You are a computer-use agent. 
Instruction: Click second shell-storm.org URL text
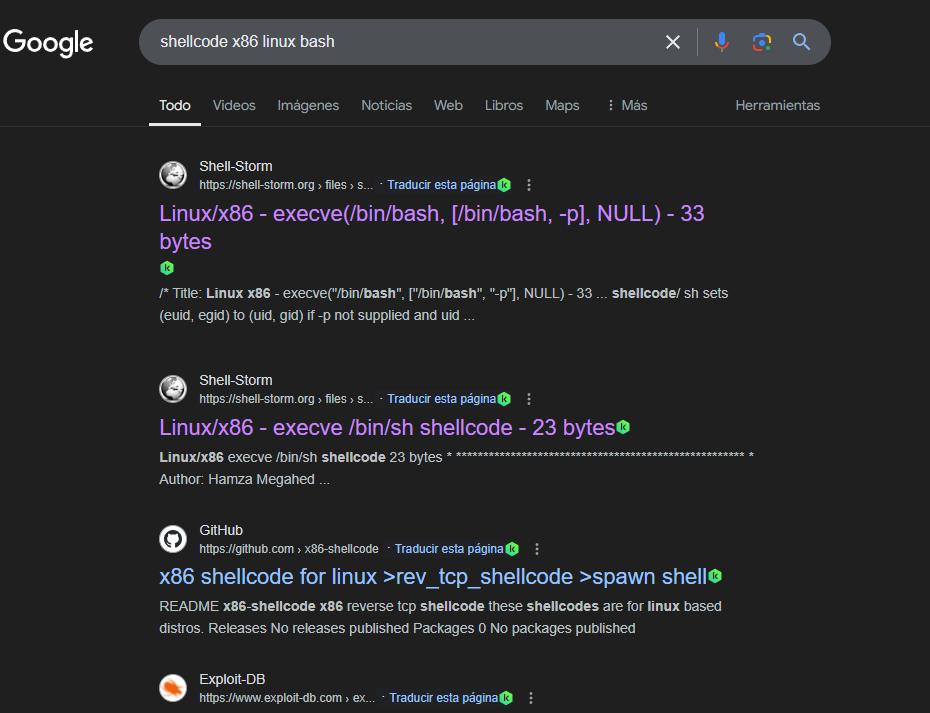coord(286,399)
